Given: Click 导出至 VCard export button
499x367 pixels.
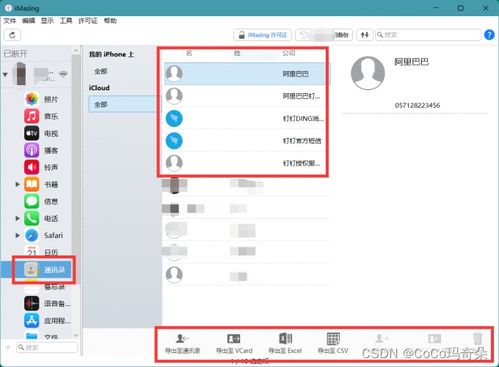Looking at the screenshot, I should point(234,344).
